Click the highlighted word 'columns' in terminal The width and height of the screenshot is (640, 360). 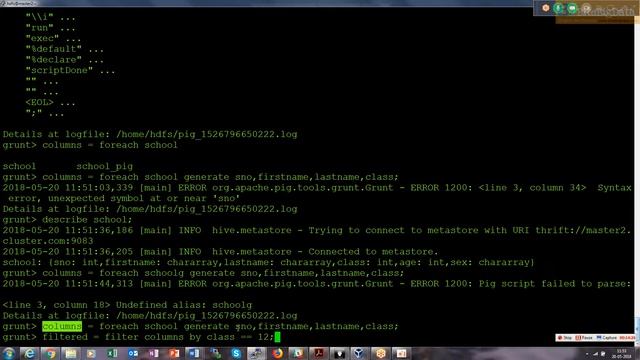pyautogui.click(x=62, y=327)
